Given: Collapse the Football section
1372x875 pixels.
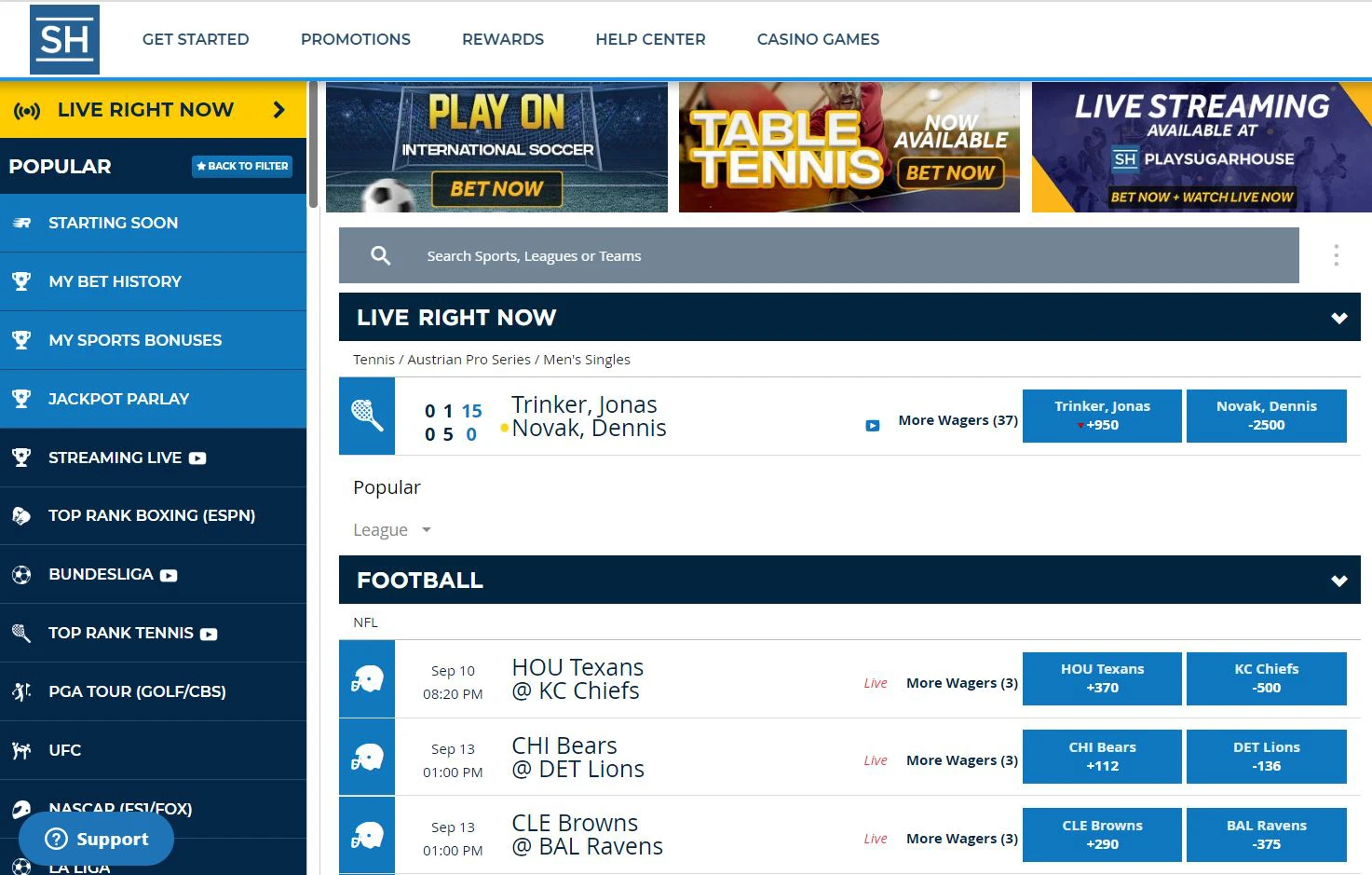Looking at the screenshot, I should [x=1339, y=581].
